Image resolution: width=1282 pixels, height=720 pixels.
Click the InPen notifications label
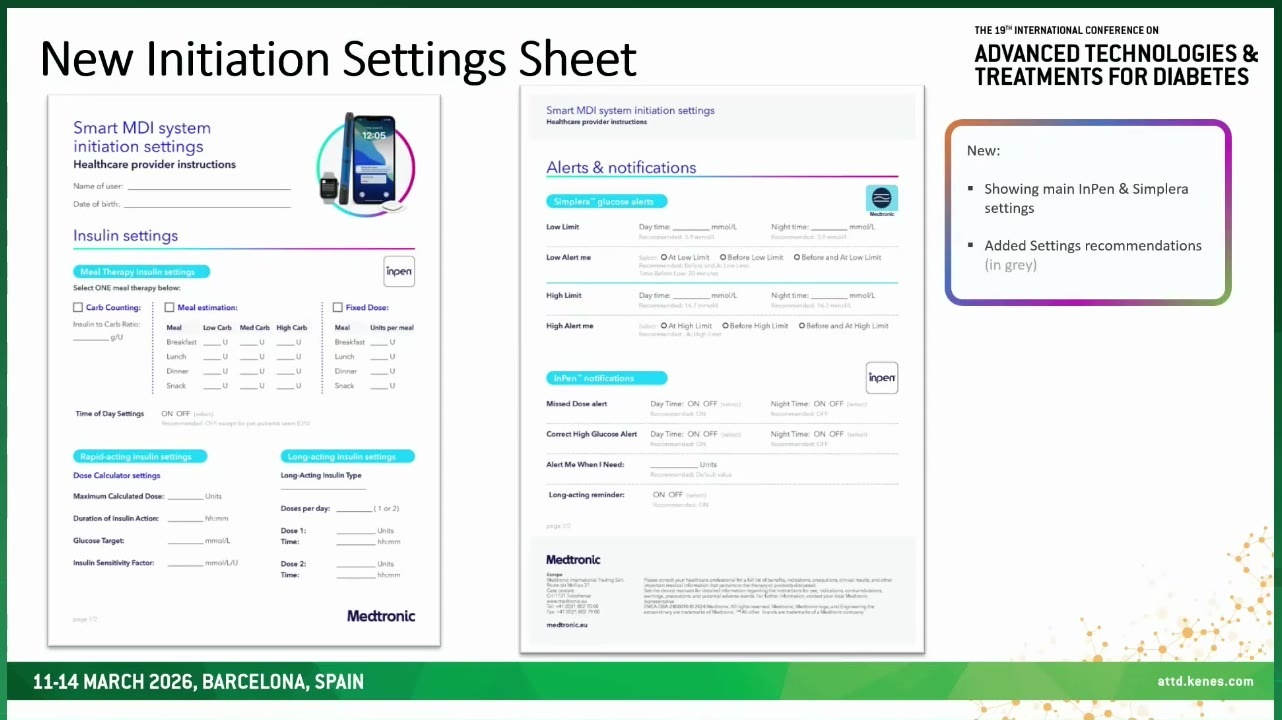tap(606, 378)
